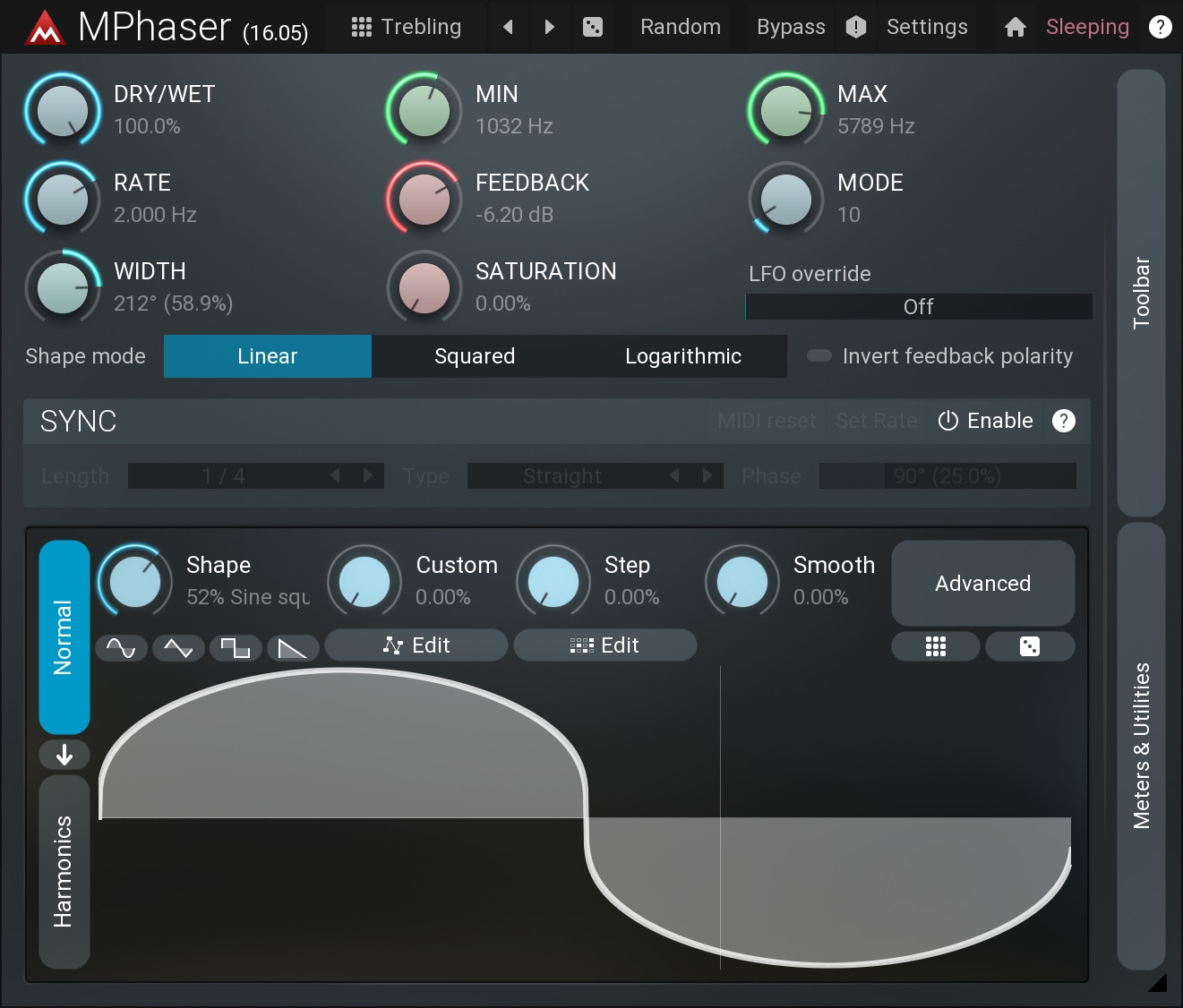Go to previous preset arrow
This screenshot has width=1183, height=1008.
coord(508,27)
